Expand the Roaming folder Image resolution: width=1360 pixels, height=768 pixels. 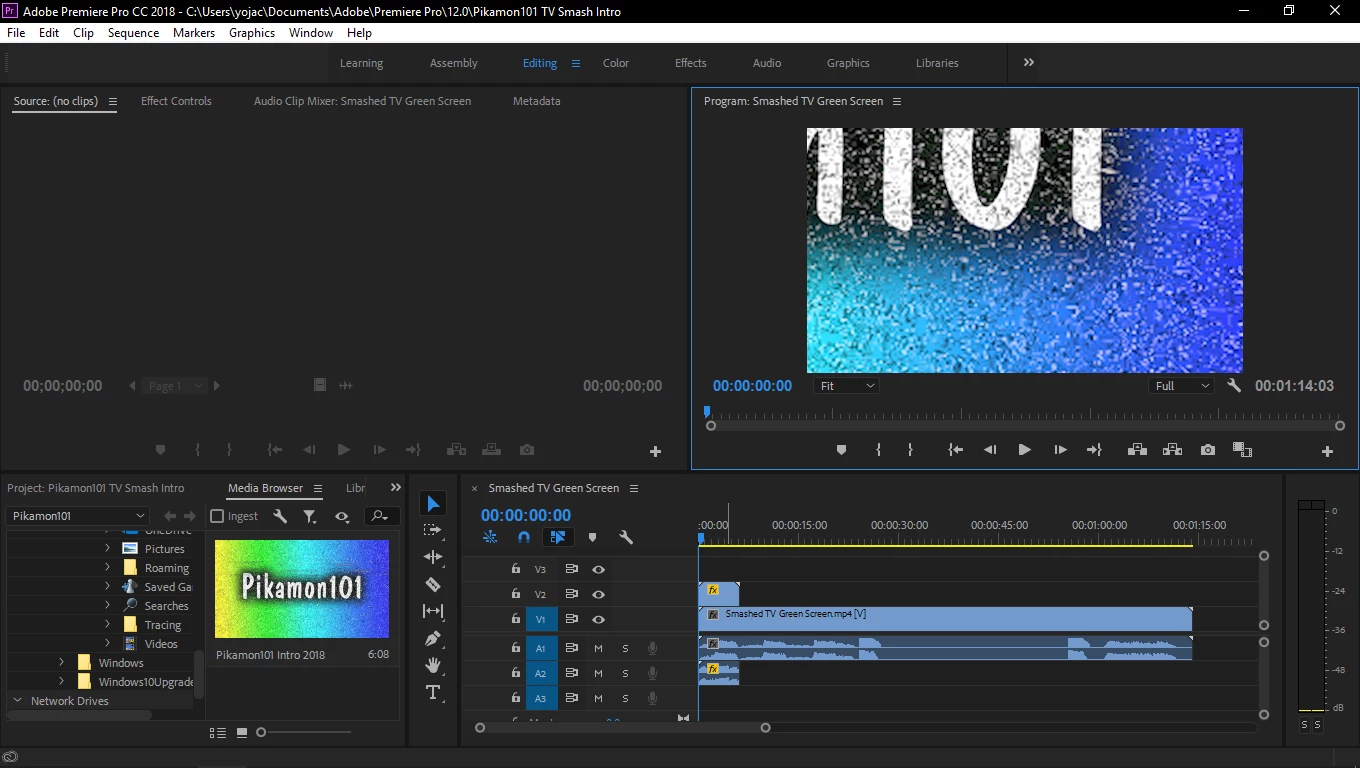(108, 568)
